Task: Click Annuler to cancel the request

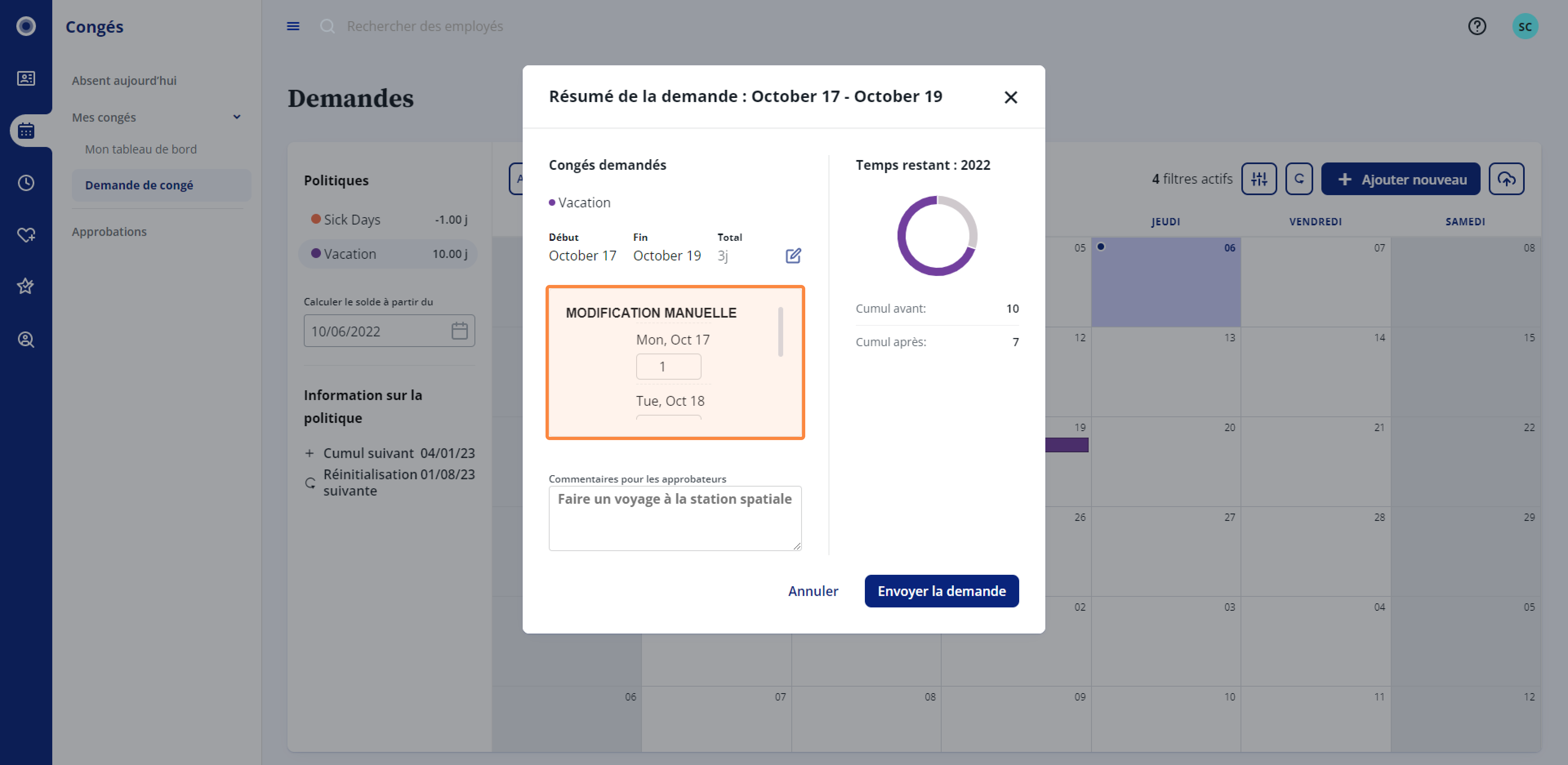Action: [x=813, y=591]
